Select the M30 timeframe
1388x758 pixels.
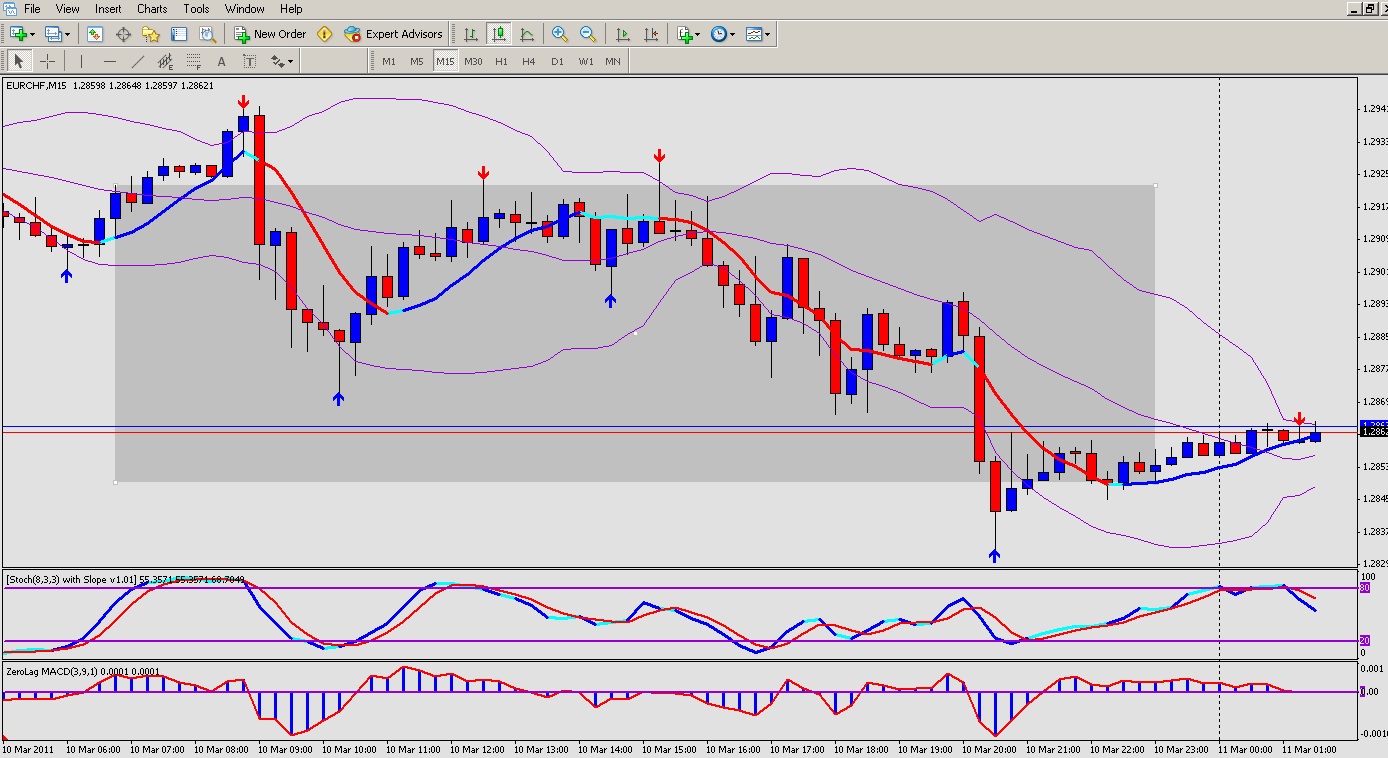[473, 61]
